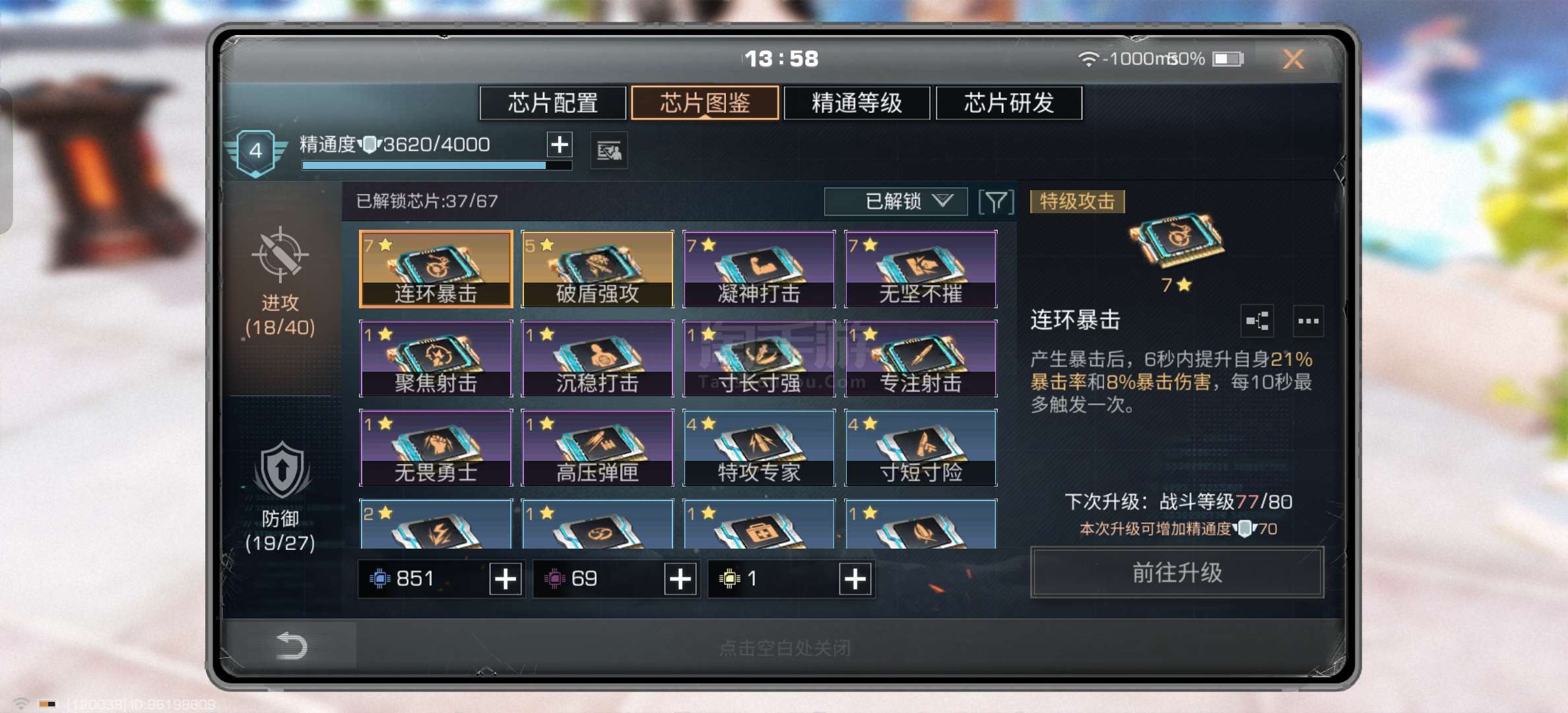
Task: Open the three-dots more options icon
Action: click(x=1308, y=322)
